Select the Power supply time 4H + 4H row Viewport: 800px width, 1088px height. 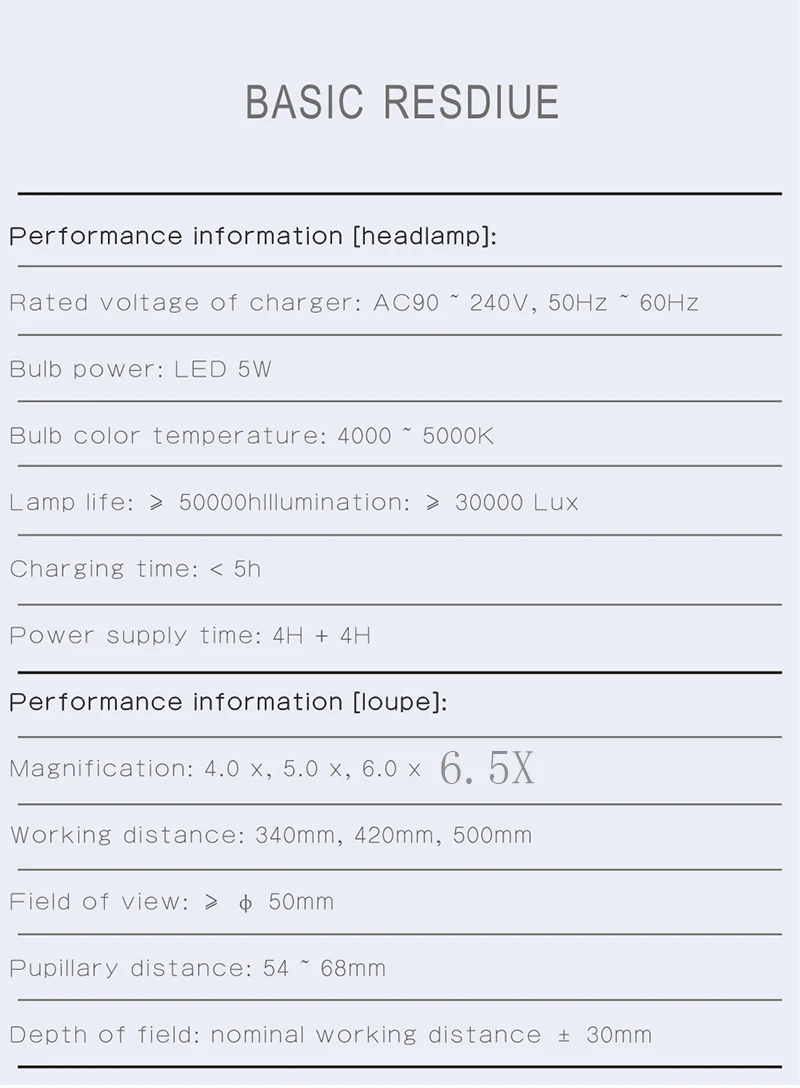[x=190, y=636]
